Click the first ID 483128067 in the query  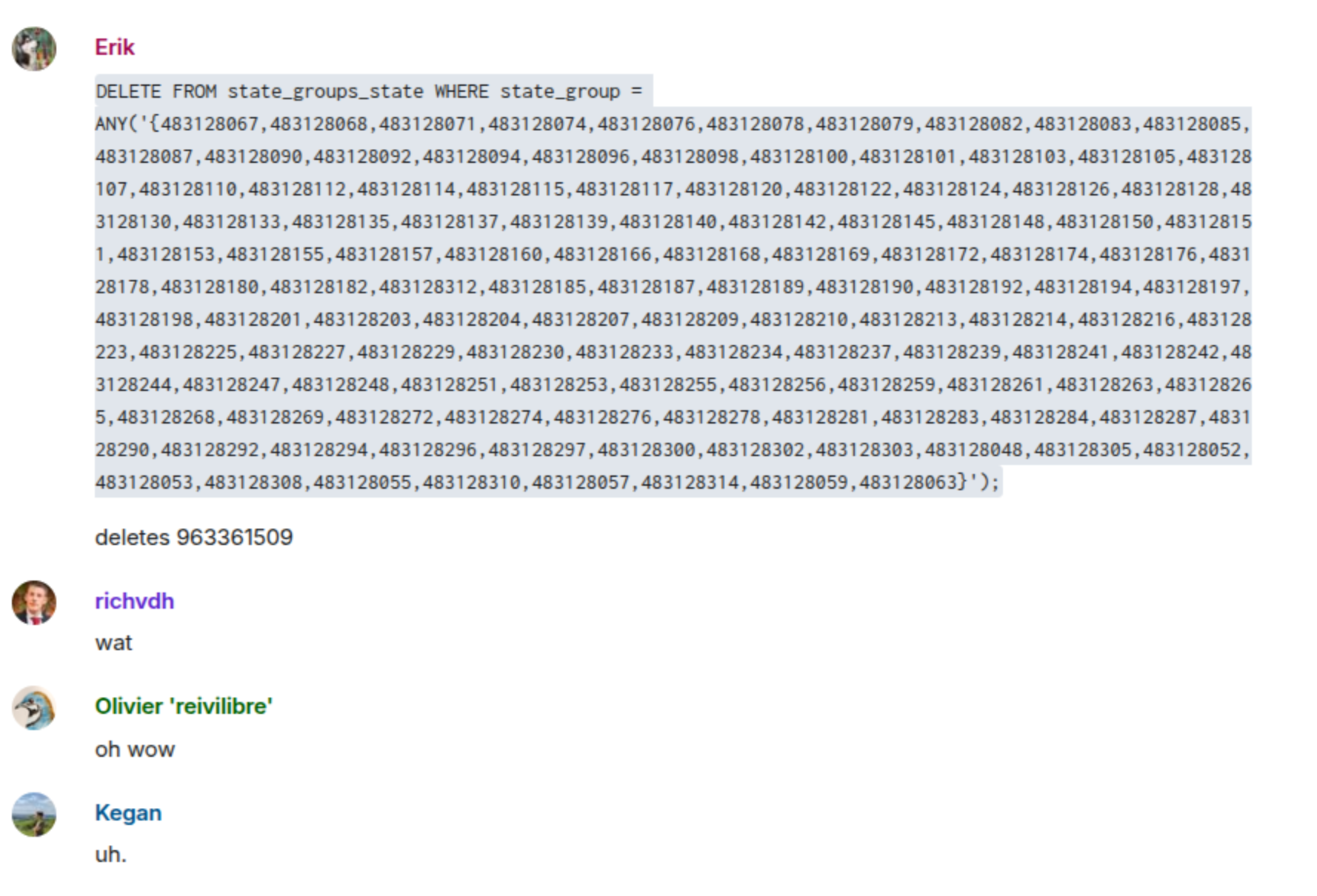[210, 124]
